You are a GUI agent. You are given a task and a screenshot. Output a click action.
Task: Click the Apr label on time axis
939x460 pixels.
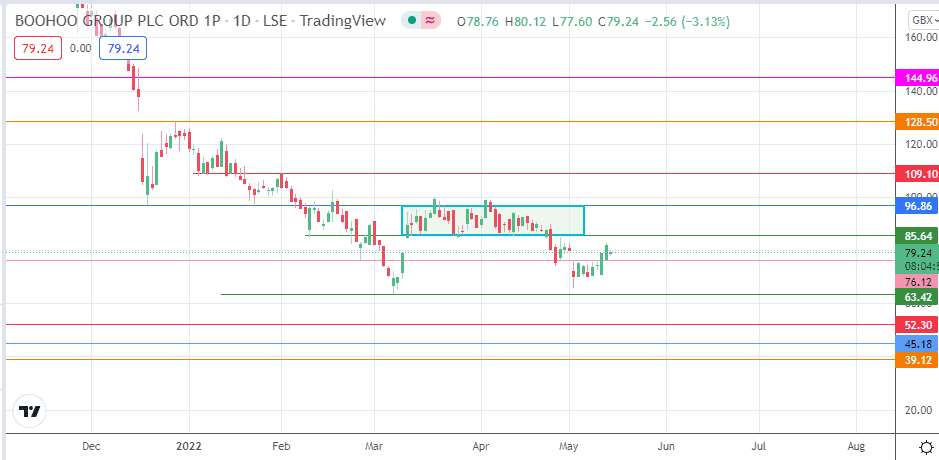tap(481, 446)
